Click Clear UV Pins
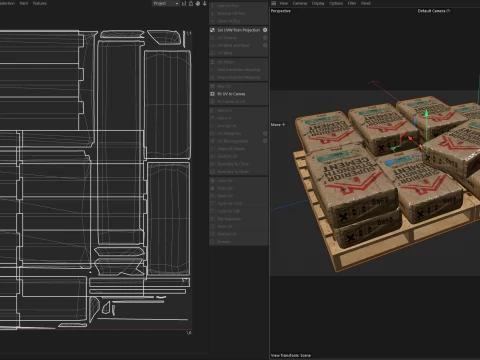 pos(228,21)
